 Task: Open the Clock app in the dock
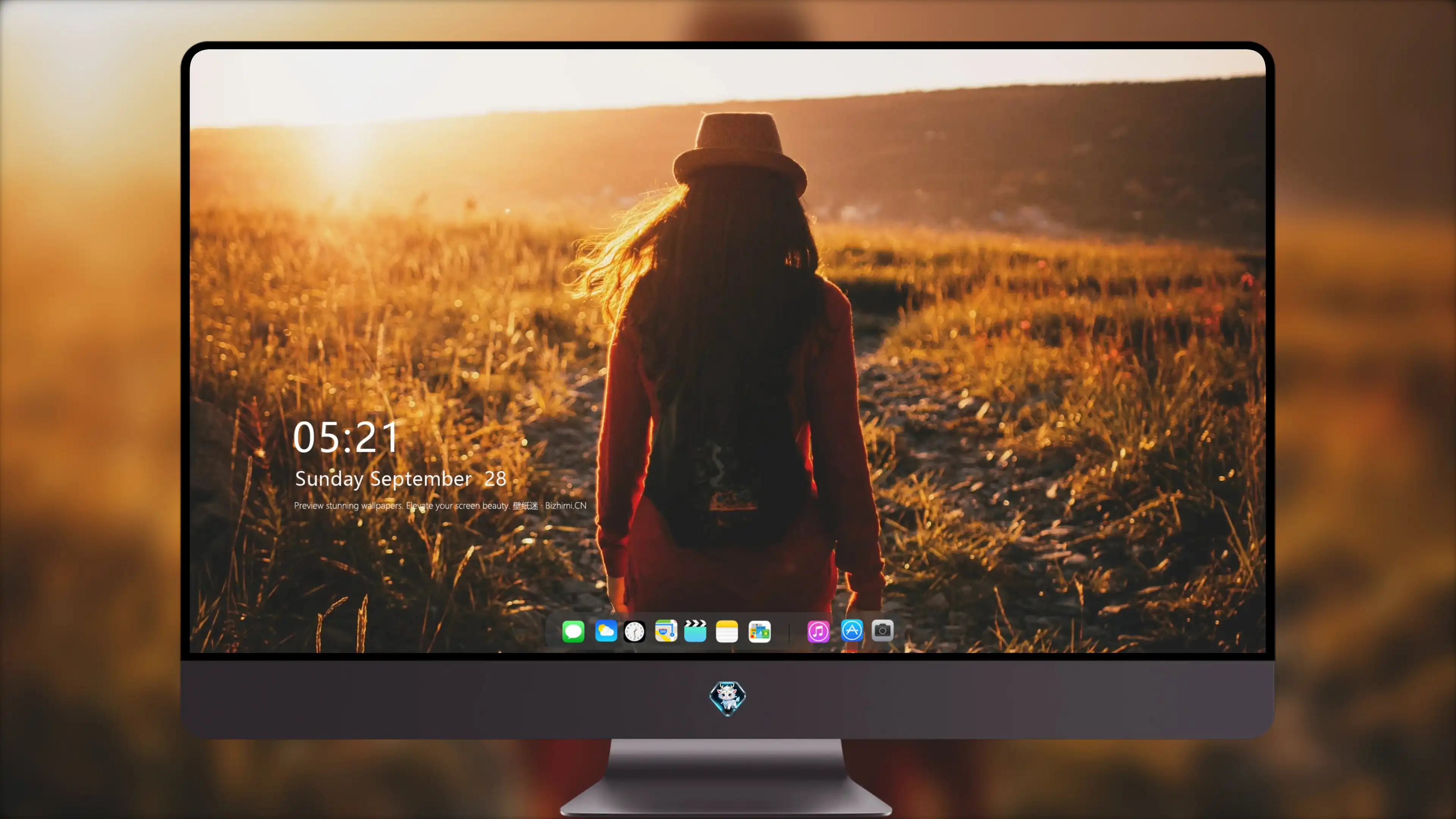pos(634,631)
